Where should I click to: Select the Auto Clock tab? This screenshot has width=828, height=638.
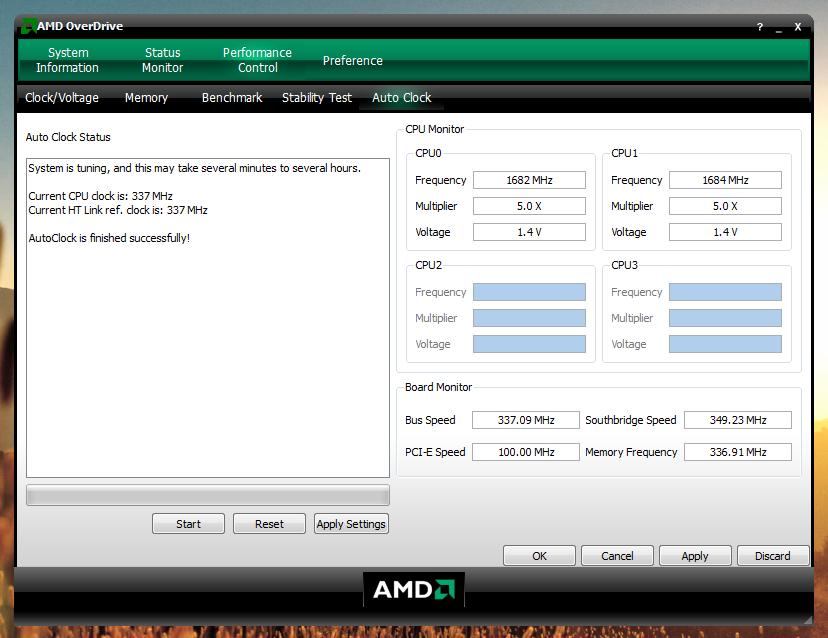click(402, 98)
